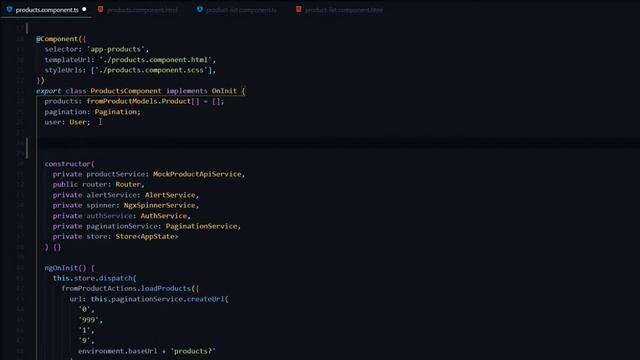The height and width of the screenshot is (360, 640).
Task: Click the 'constructor(' keyword
Action: [69, 164]
